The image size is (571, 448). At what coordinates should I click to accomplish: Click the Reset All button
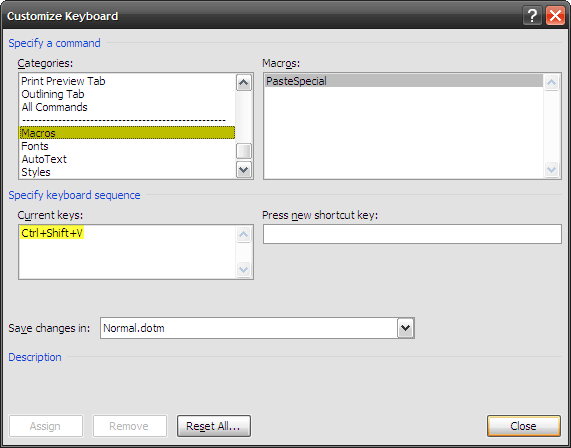pos(214,426)
